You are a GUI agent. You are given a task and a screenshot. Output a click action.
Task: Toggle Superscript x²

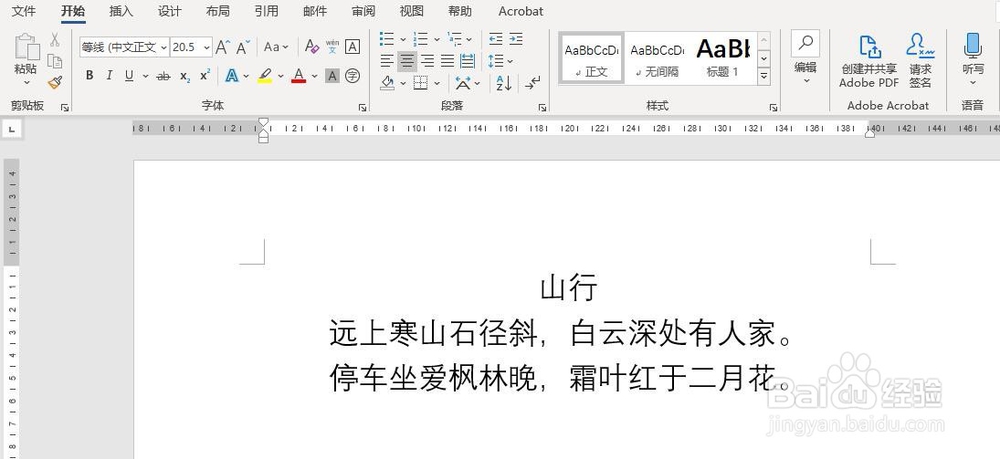205,76
